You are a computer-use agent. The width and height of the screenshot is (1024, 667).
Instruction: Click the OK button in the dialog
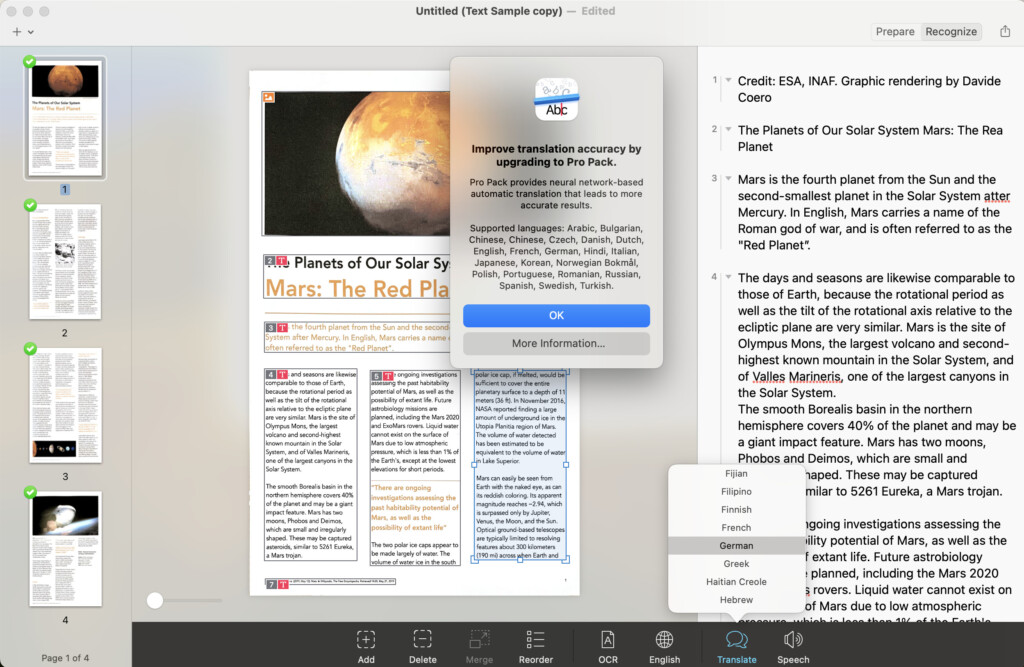point(556,316)
